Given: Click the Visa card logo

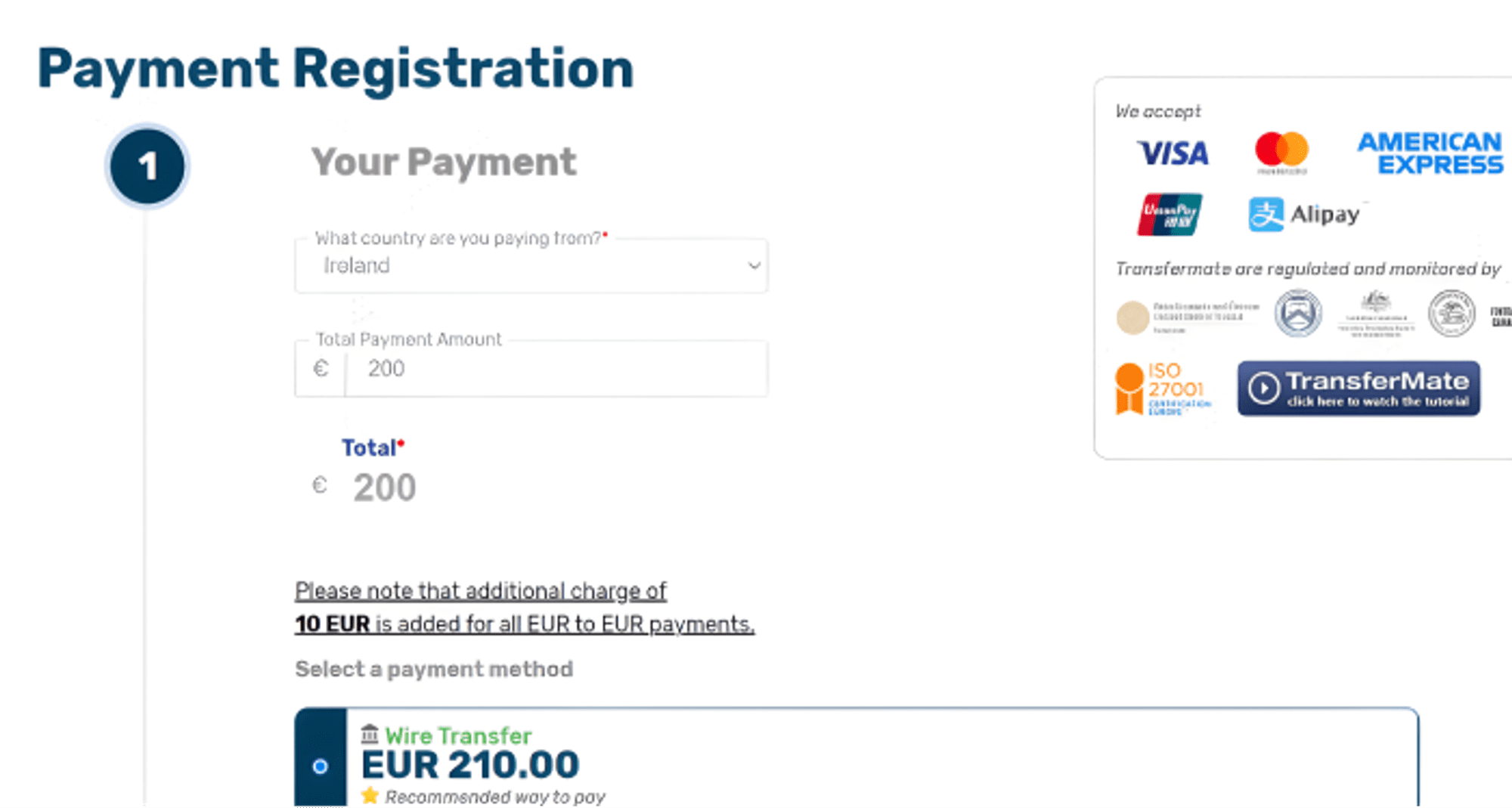Looking at the screenshot, I should click(1173, 153).
